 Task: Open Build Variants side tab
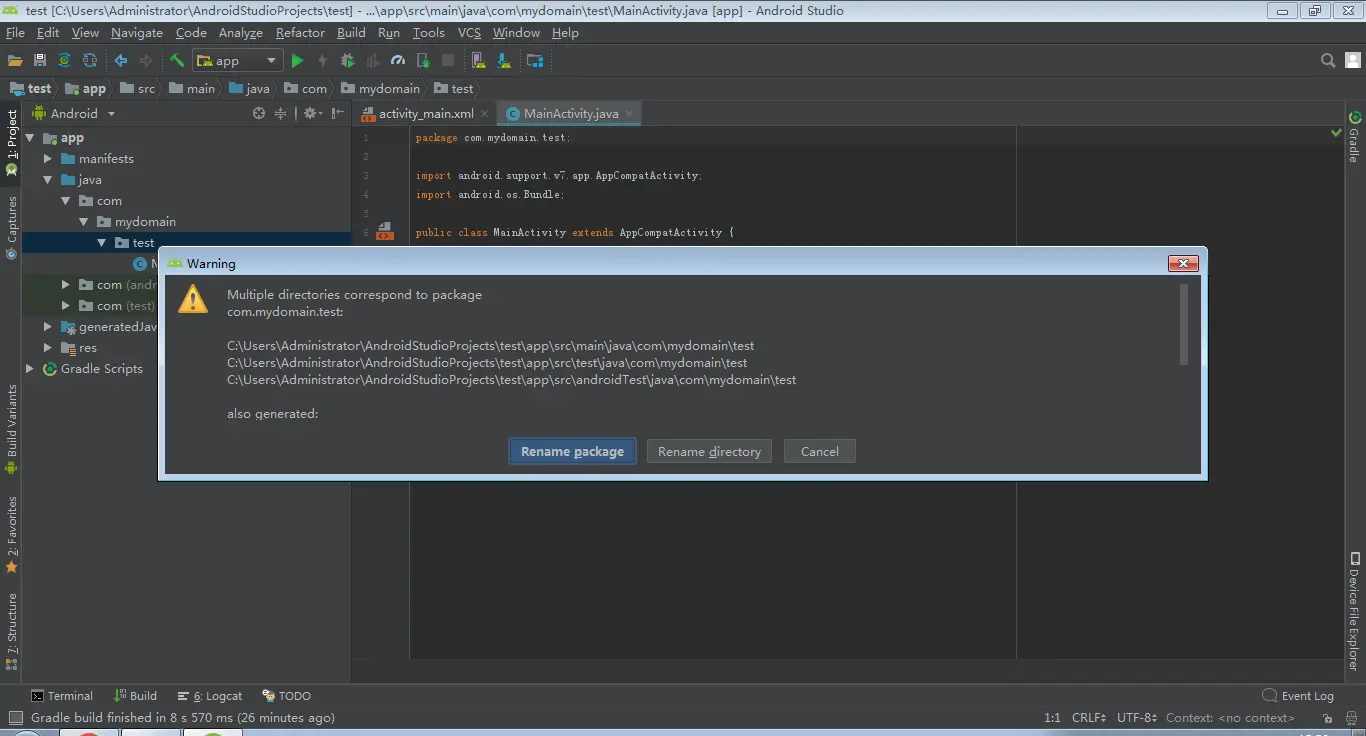pos(12,430)
